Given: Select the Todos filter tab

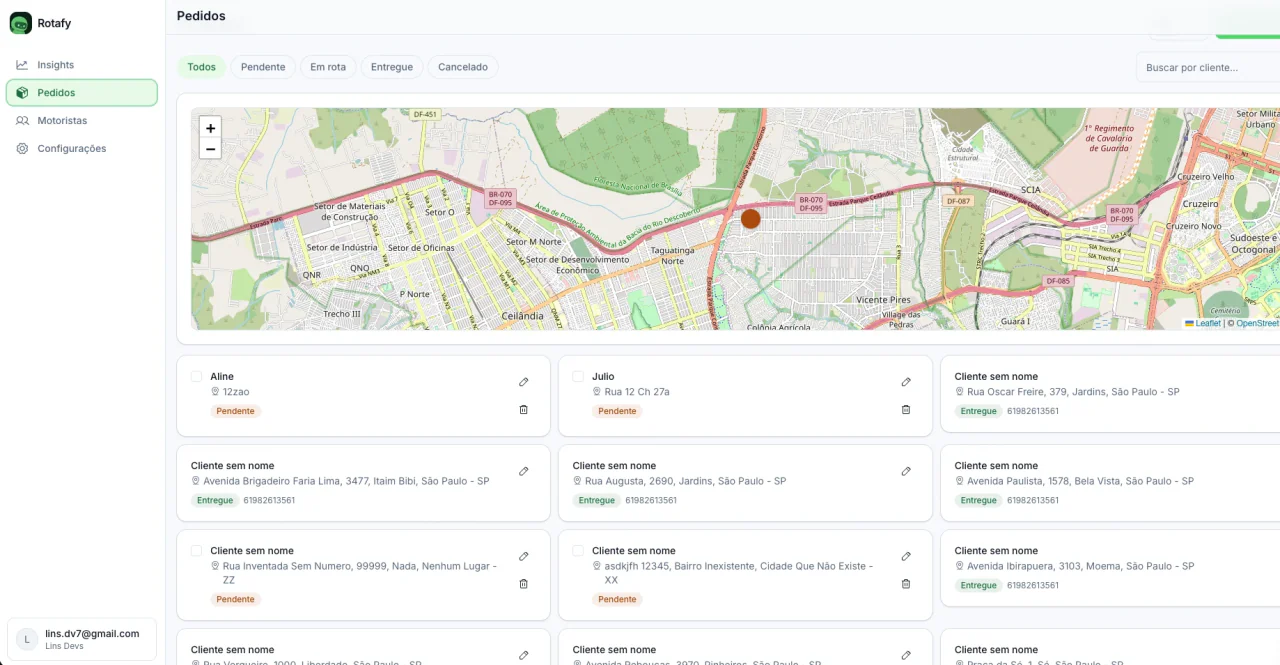Looking at the screenshot, I should coord(201,67).
